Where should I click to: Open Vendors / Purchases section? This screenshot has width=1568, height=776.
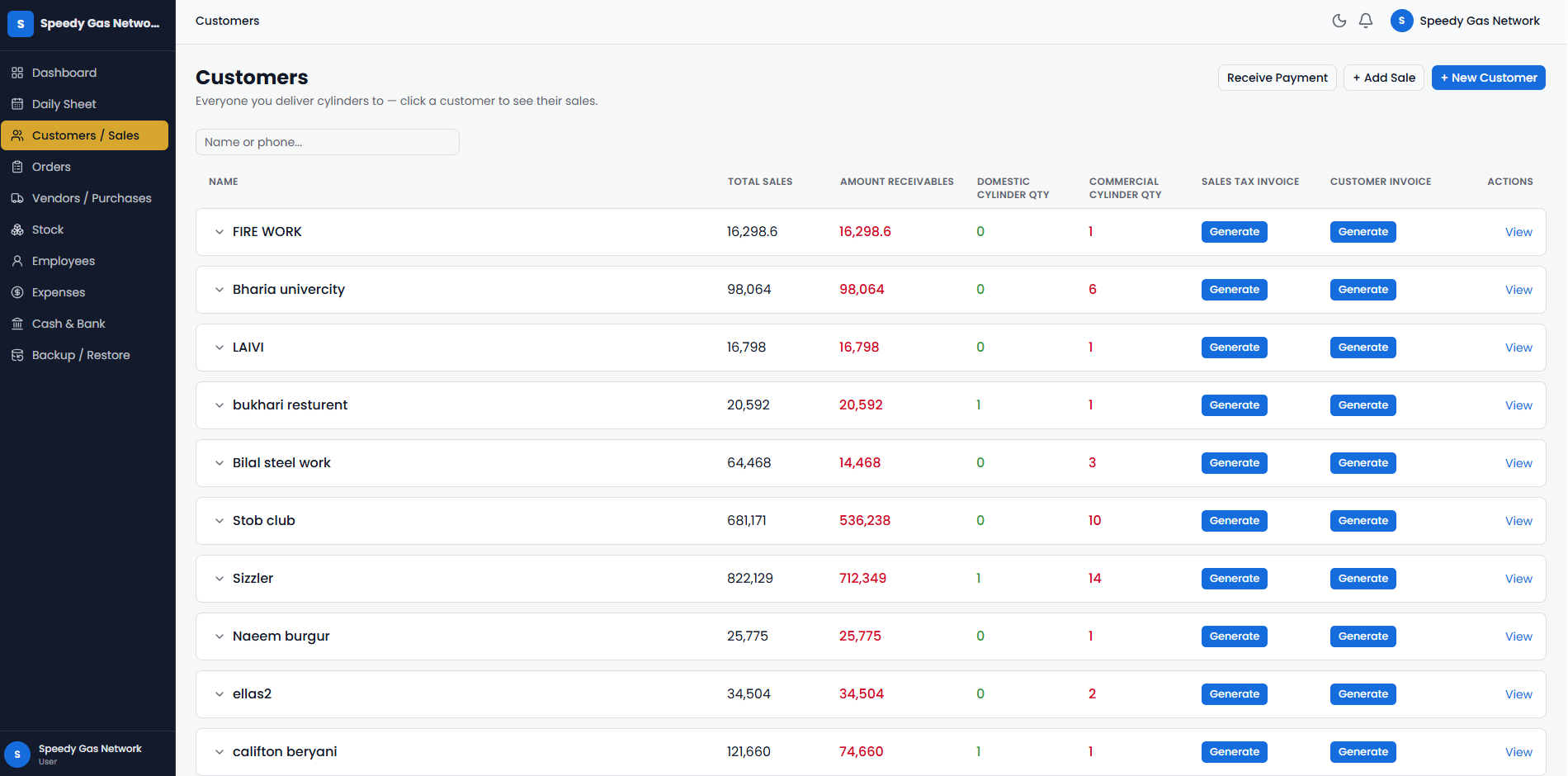84,198
